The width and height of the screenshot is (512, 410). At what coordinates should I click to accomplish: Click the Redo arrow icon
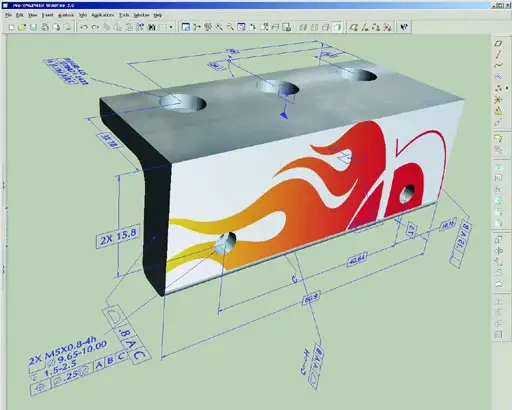click(95, 27)
